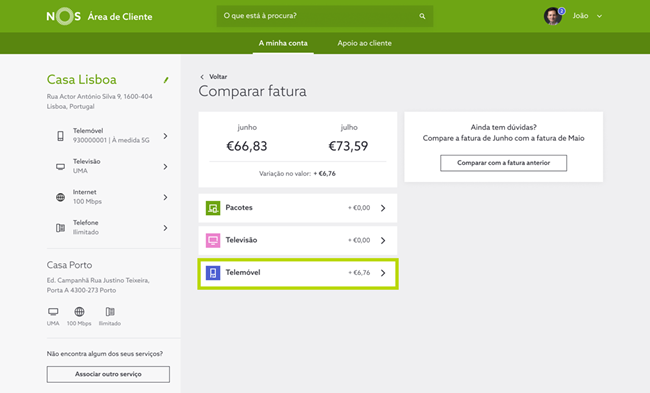Click the blue Telemóvel icon

point(213,273)
